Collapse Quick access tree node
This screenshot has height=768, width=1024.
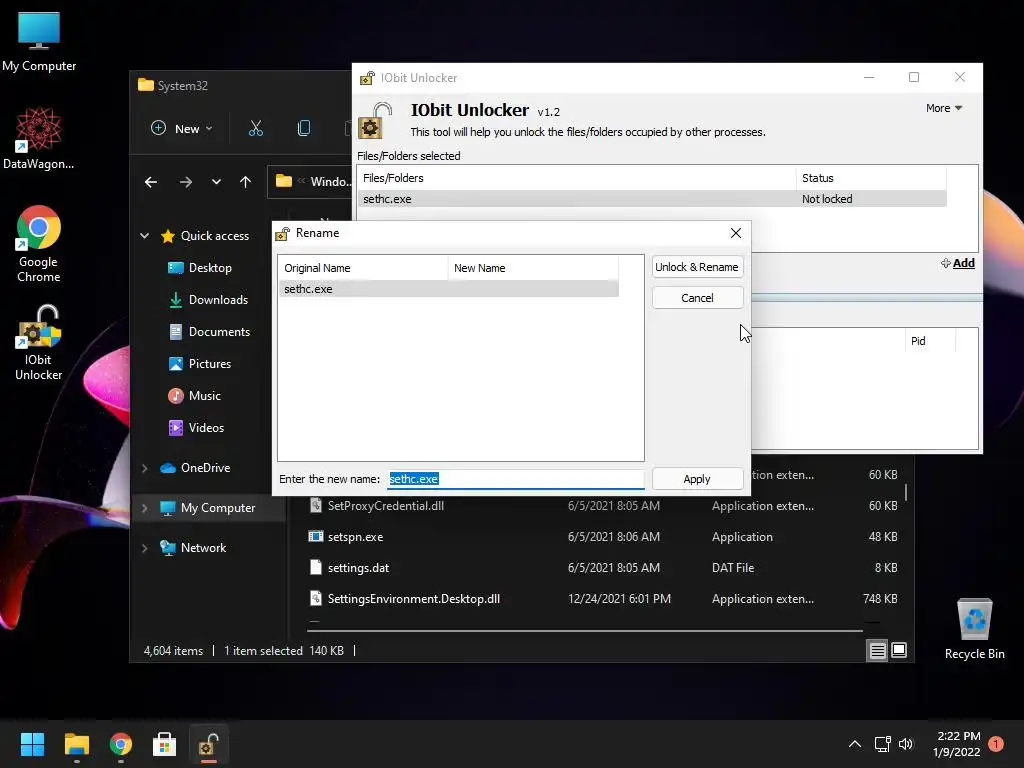tap(144, 236)
